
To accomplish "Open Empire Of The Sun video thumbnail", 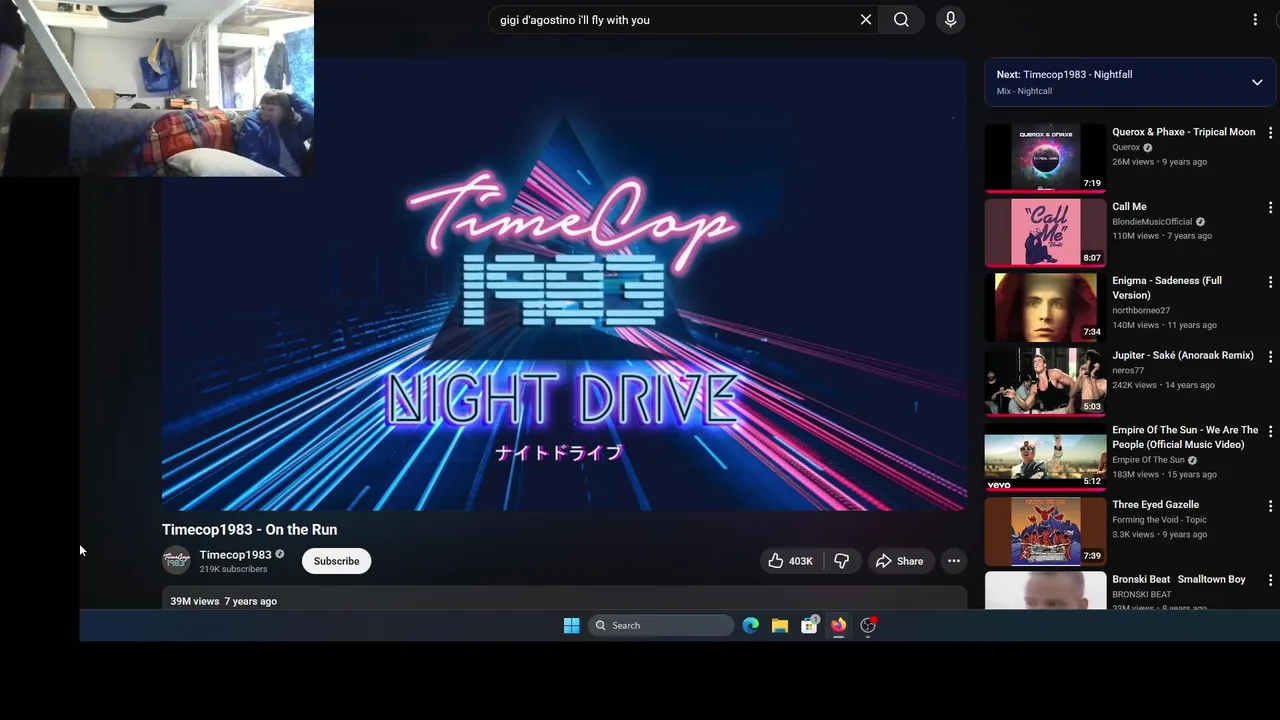I will coord(1045,455).
